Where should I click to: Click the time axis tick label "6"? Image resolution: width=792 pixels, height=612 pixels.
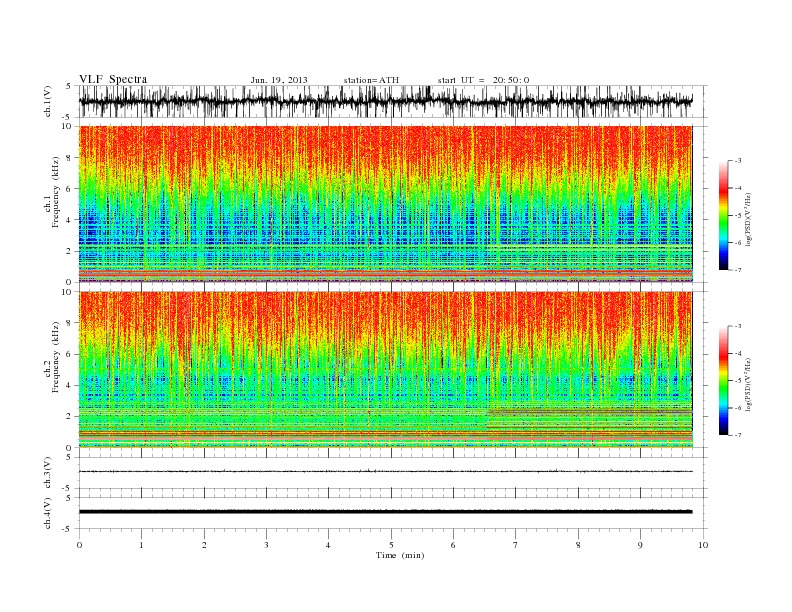tap(453, 545)
